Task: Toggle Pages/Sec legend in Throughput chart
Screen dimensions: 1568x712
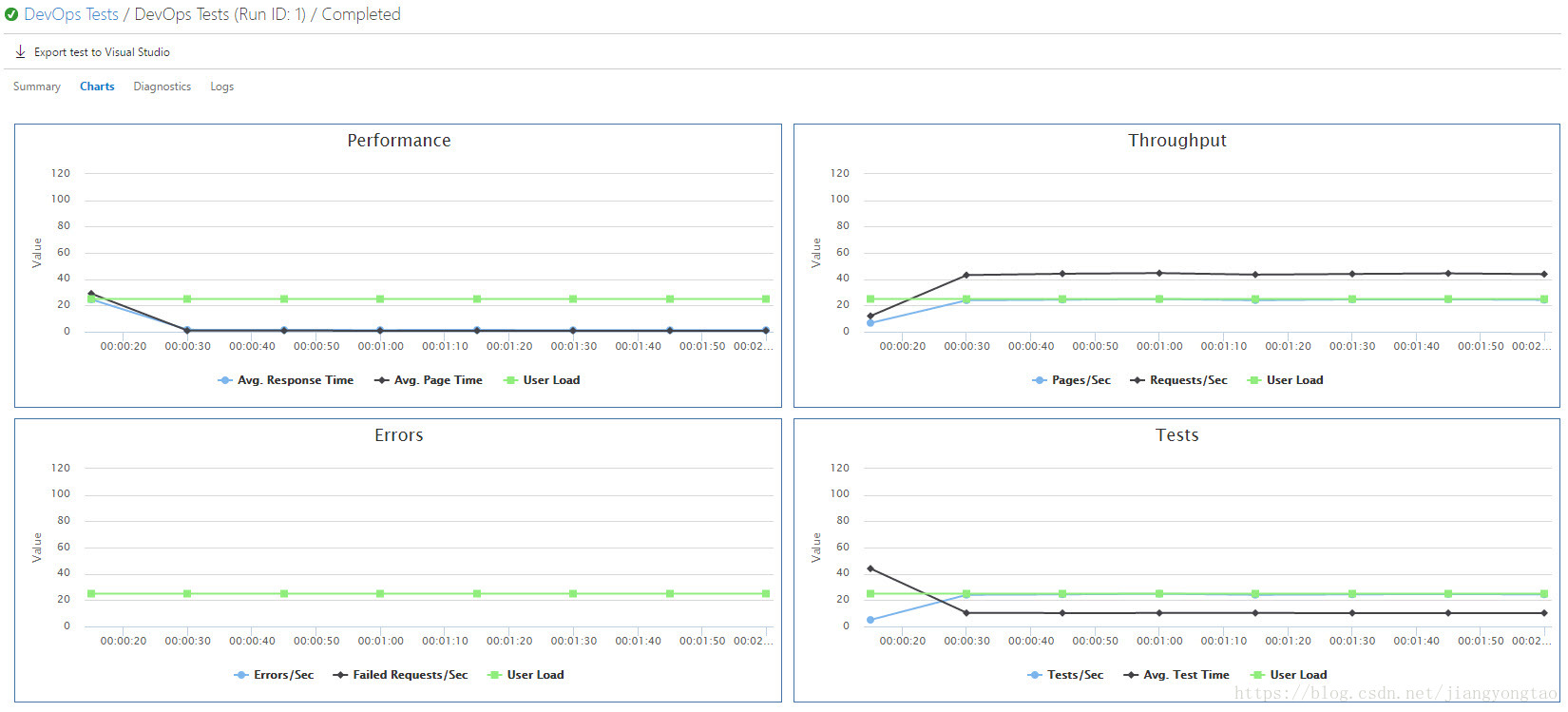Action: 1071,380
